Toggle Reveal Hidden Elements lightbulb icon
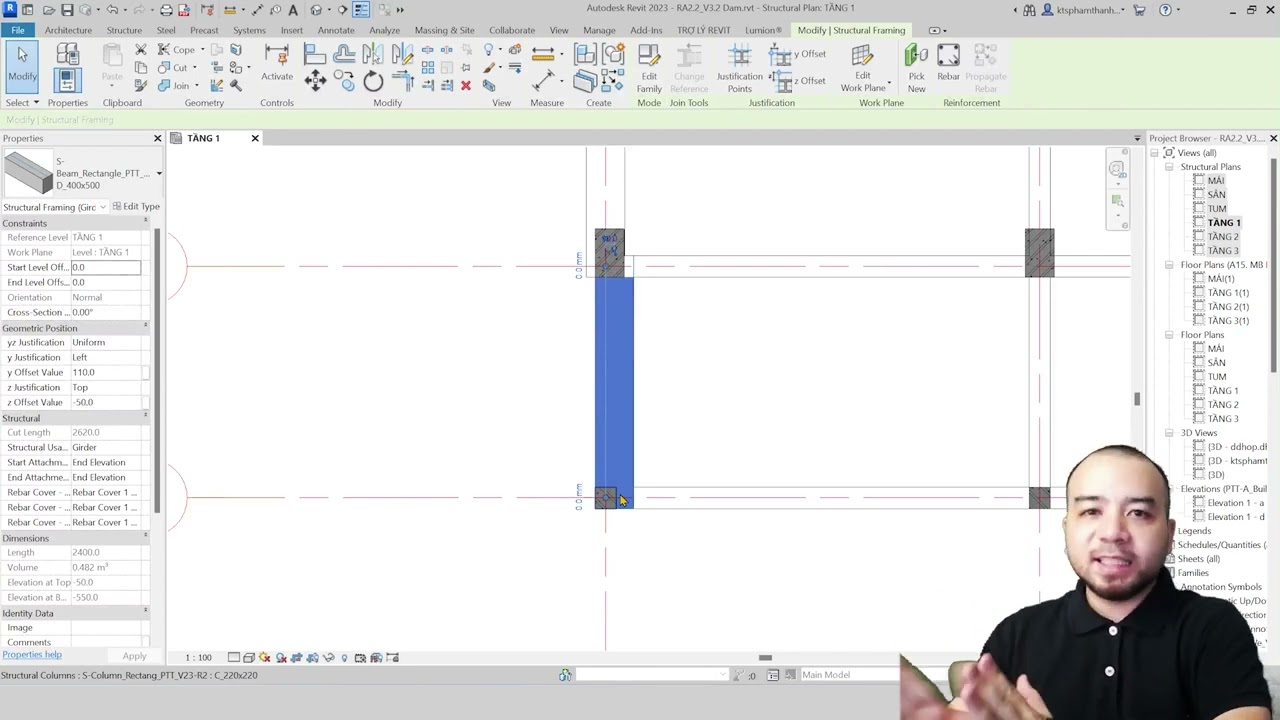The width and height of the screenshot is (1280, 720). pos(344,658)
